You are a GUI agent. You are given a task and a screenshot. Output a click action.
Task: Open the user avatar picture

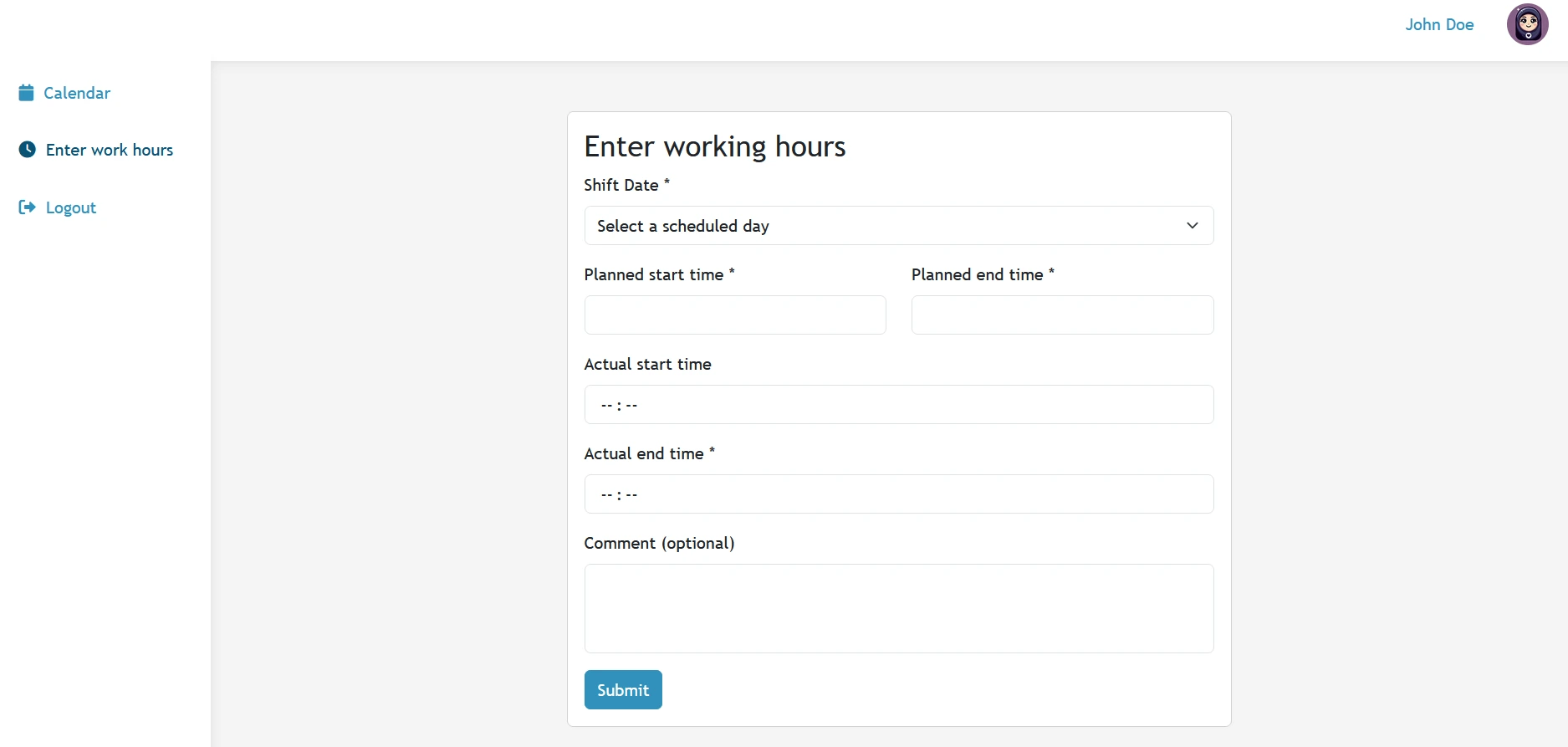tap(1527, 24)
